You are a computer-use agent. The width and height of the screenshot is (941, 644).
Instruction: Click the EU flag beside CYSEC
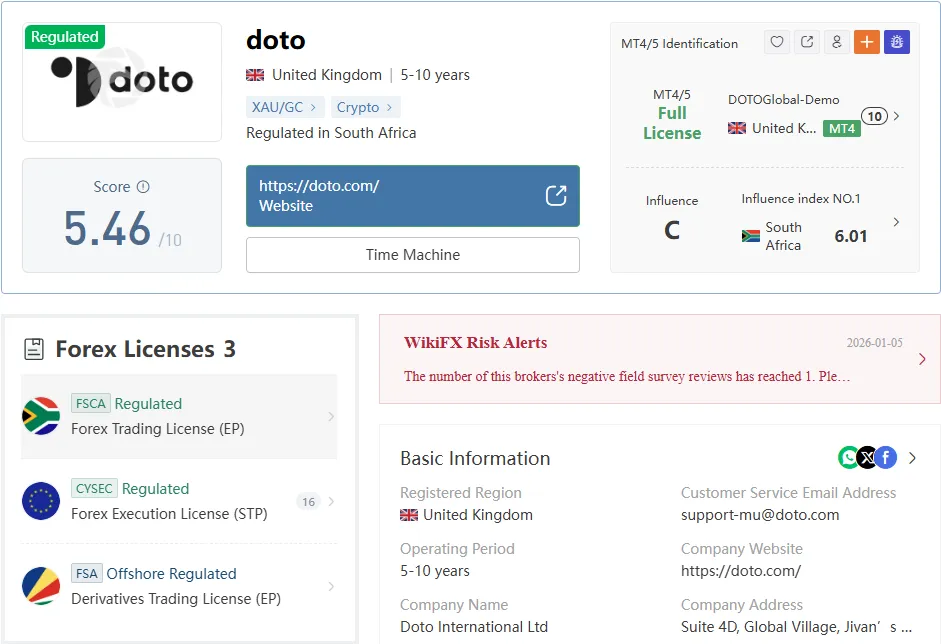(41, 501)
